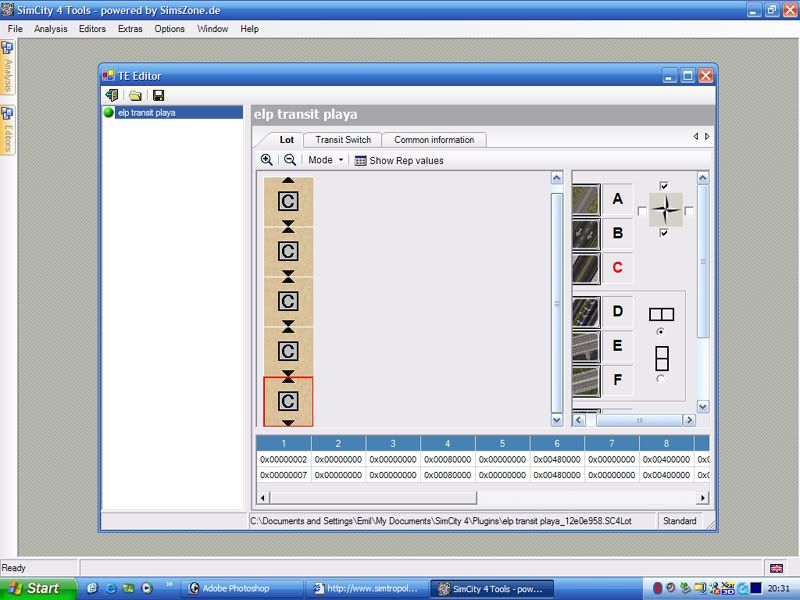Click cell 0x00000002 in column 1
Image resolution: width=800 pixels, height=600 pixels.
click(x=284, y=459)
